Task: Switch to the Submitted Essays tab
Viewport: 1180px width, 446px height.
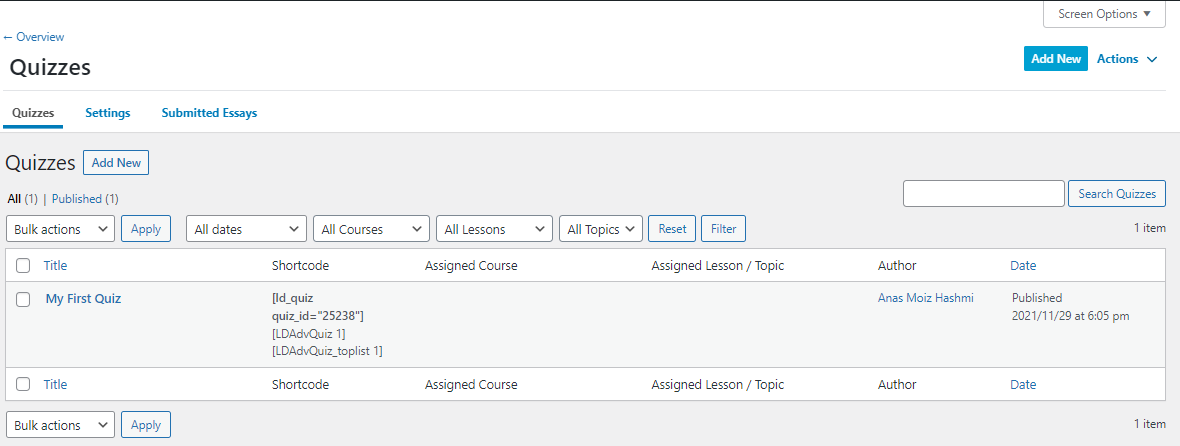Action: coord(209,113)
